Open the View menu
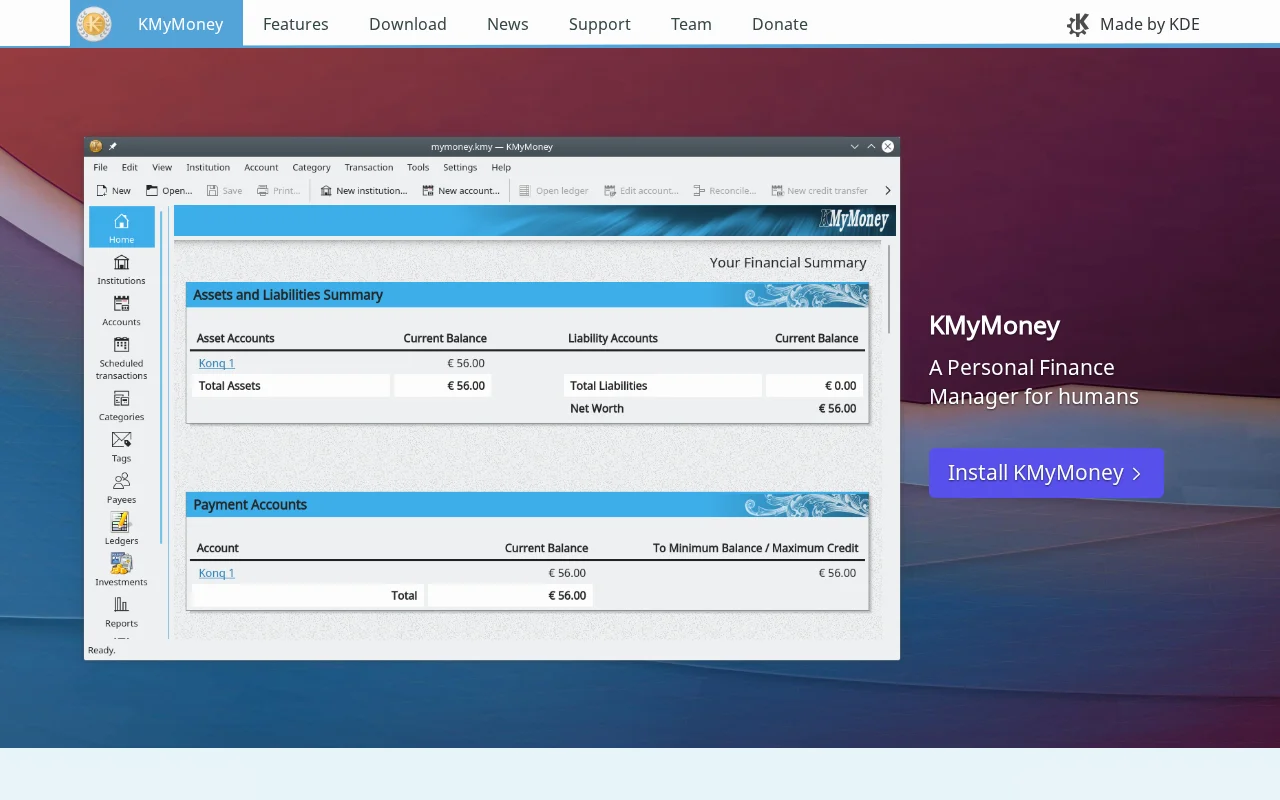Image resolution: width=1280 pixels, height=800 pixels. pos(162,167)
